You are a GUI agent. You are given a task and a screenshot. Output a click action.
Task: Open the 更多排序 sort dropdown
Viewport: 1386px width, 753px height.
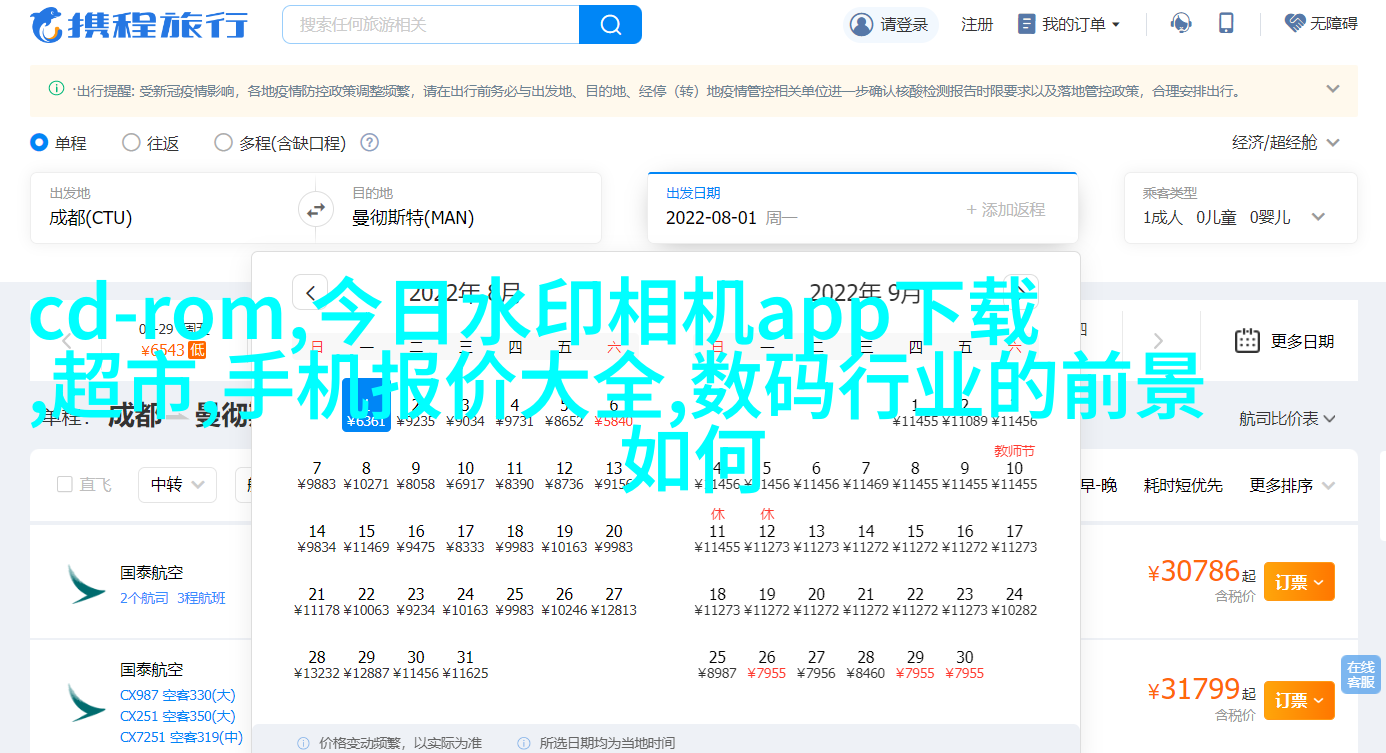click(1292, 485)
